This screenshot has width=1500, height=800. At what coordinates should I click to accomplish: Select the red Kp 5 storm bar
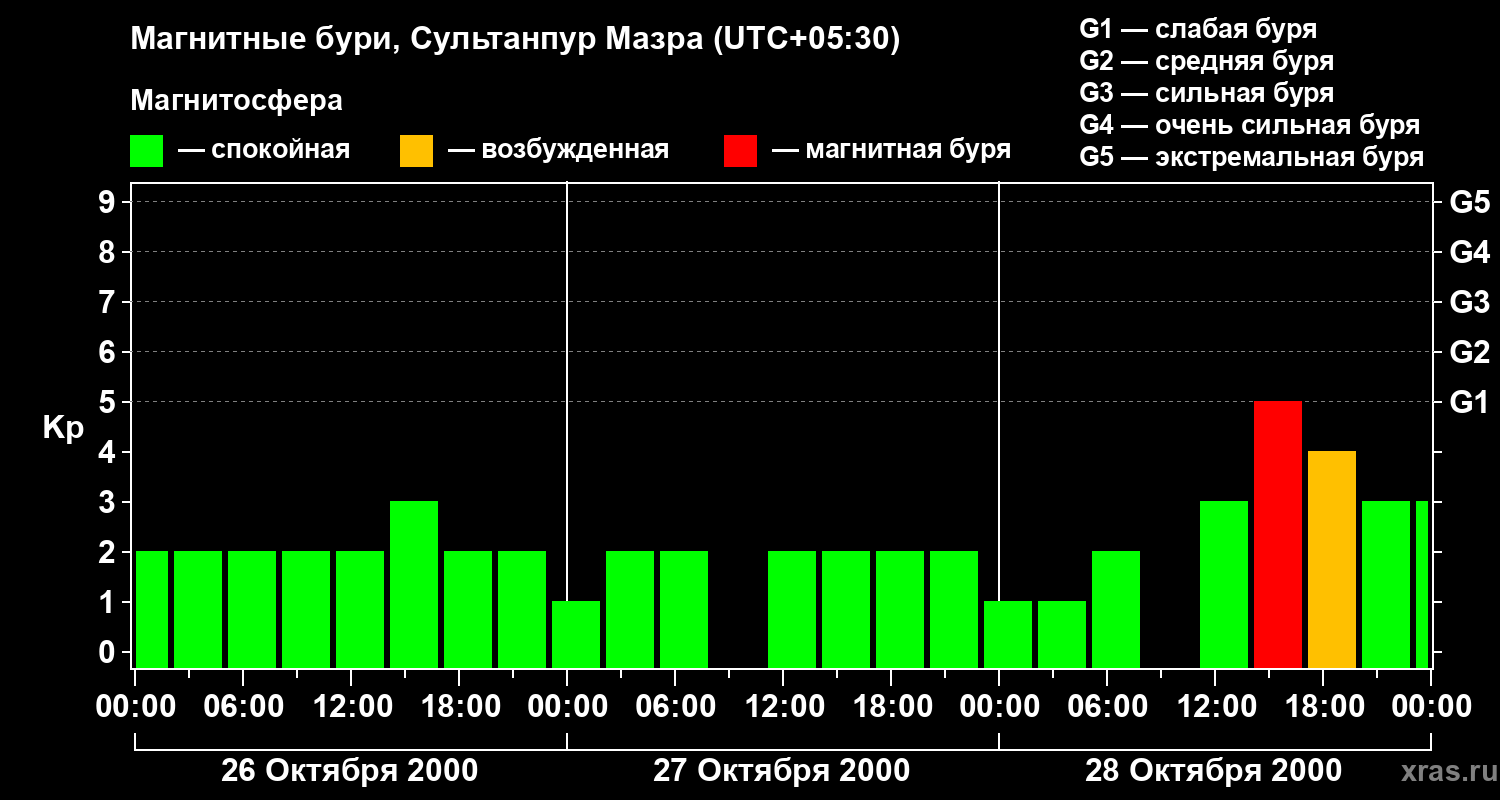click(x=1278, y=534)
